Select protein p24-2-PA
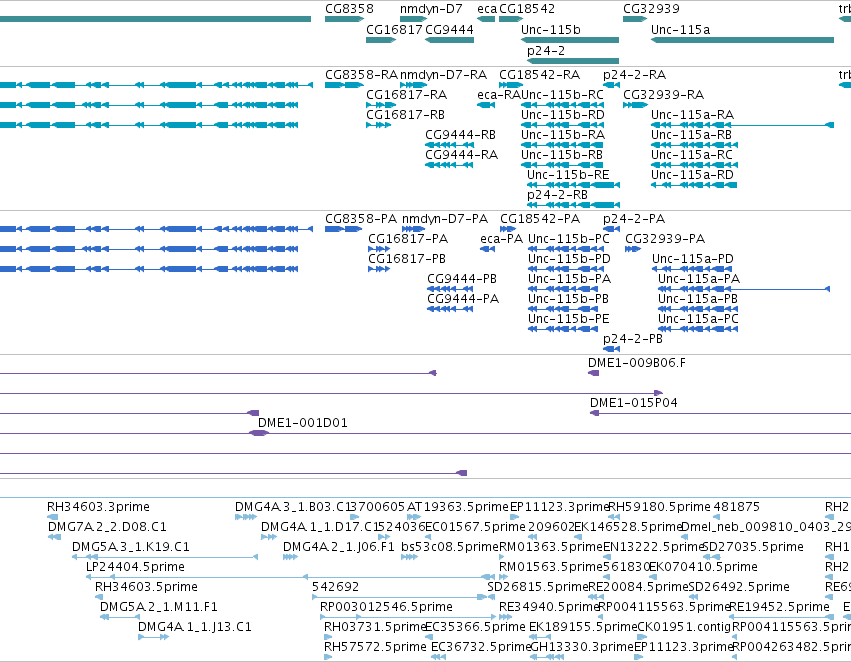851x662 pixels. click(x=611, y=229)
